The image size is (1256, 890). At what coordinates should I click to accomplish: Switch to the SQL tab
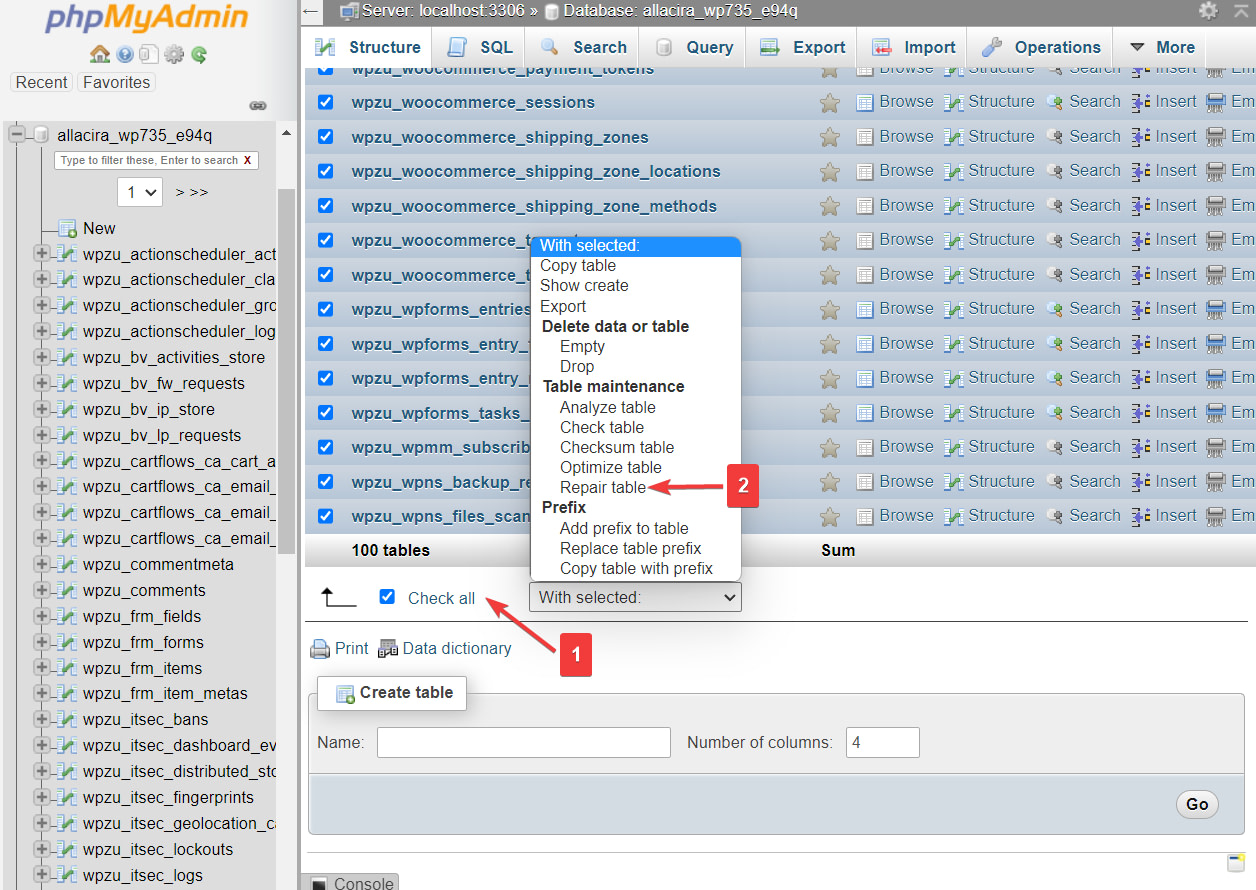481,47
